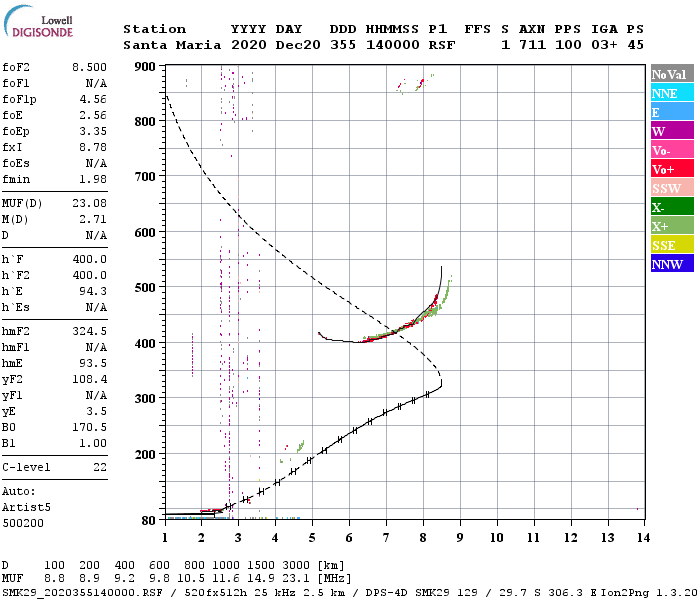Click the AXN value 711
Image resolution: width=700 pixels, height=600 pixels.
point(532,45)
